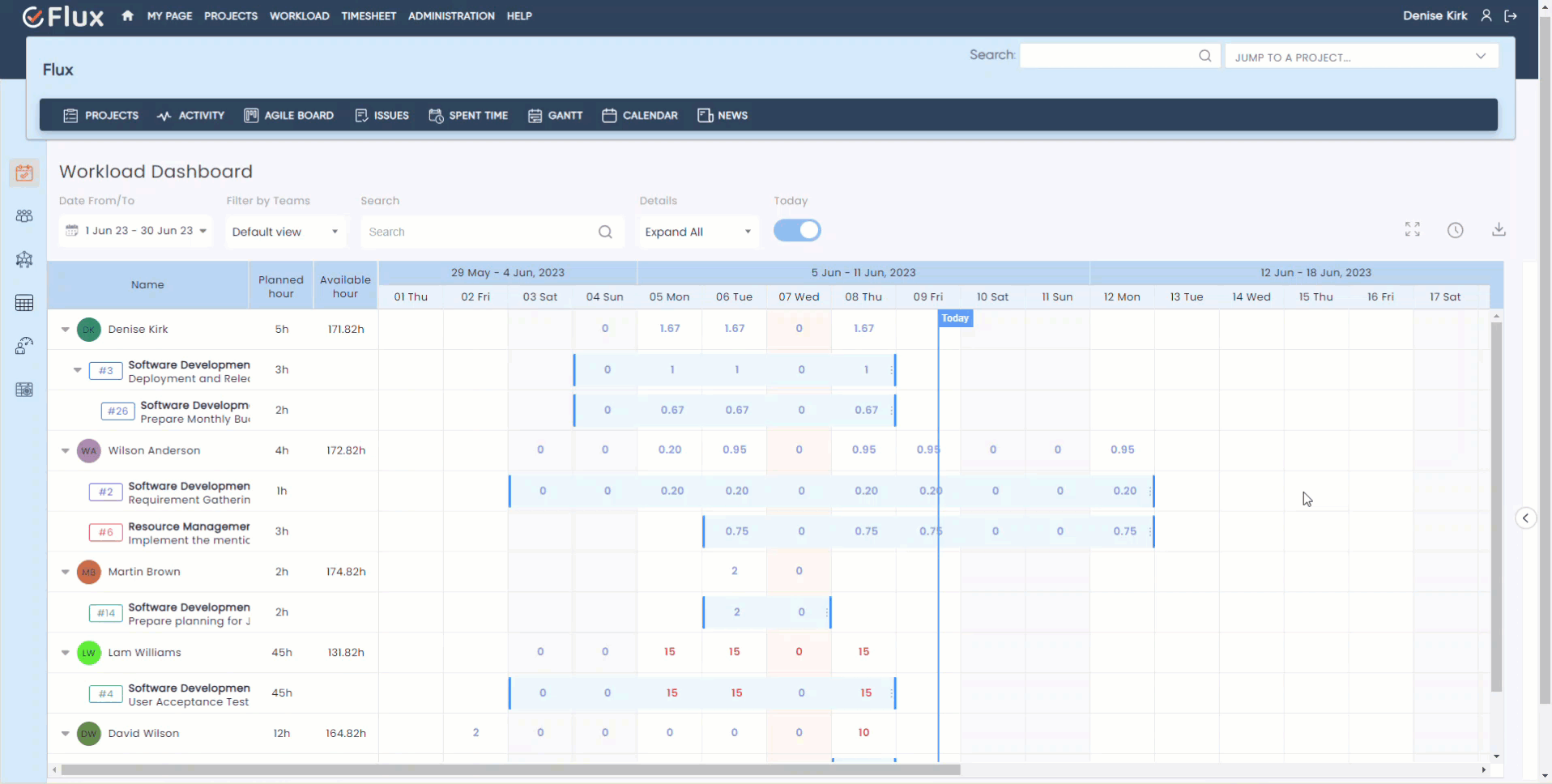Open the user profile icon near Denise Kirk
1552x784 pixels.
coord(1487,15)
